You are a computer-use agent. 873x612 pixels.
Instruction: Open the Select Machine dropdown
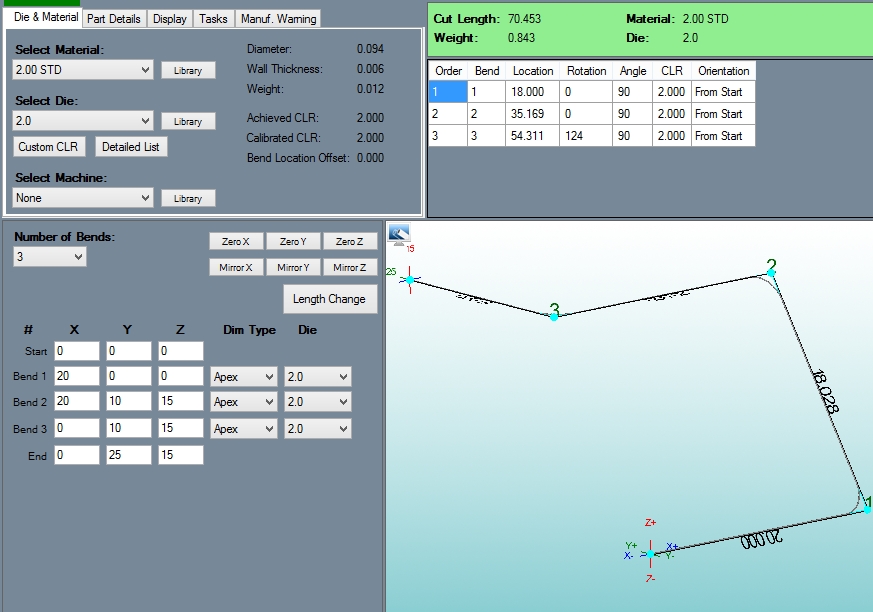(82, 198)
